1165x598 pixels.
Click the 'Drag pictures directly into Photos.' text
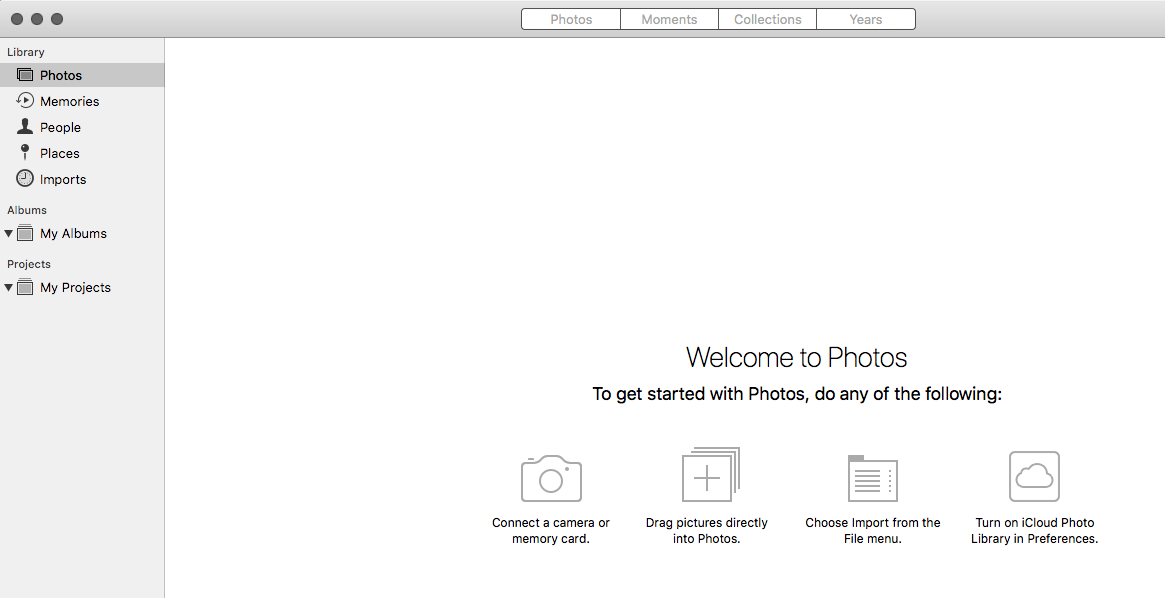[707, 530]
